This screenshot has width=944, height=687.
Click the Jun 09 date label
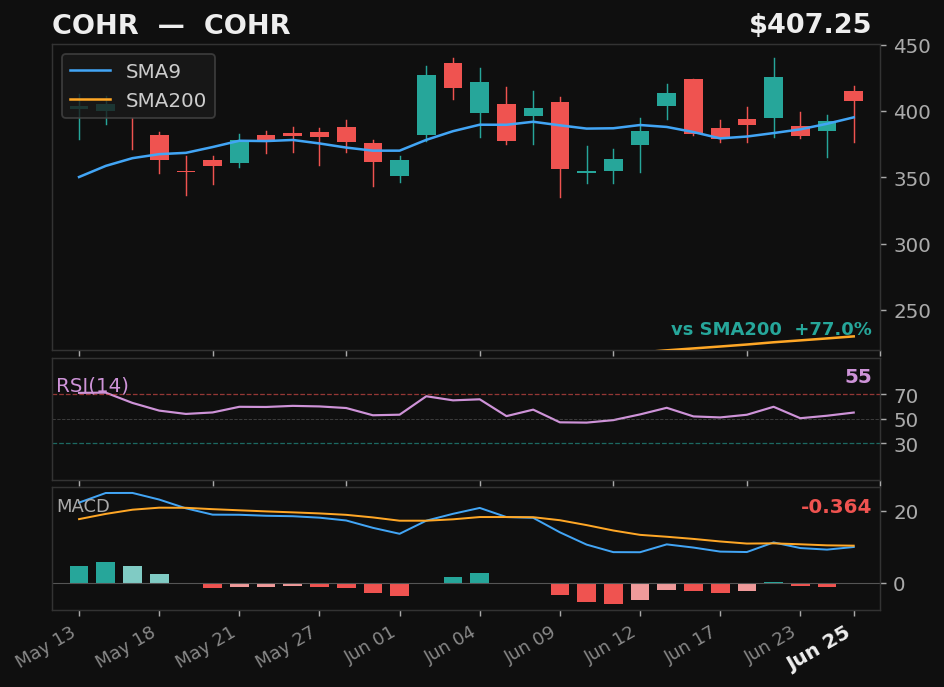(530, 645)
